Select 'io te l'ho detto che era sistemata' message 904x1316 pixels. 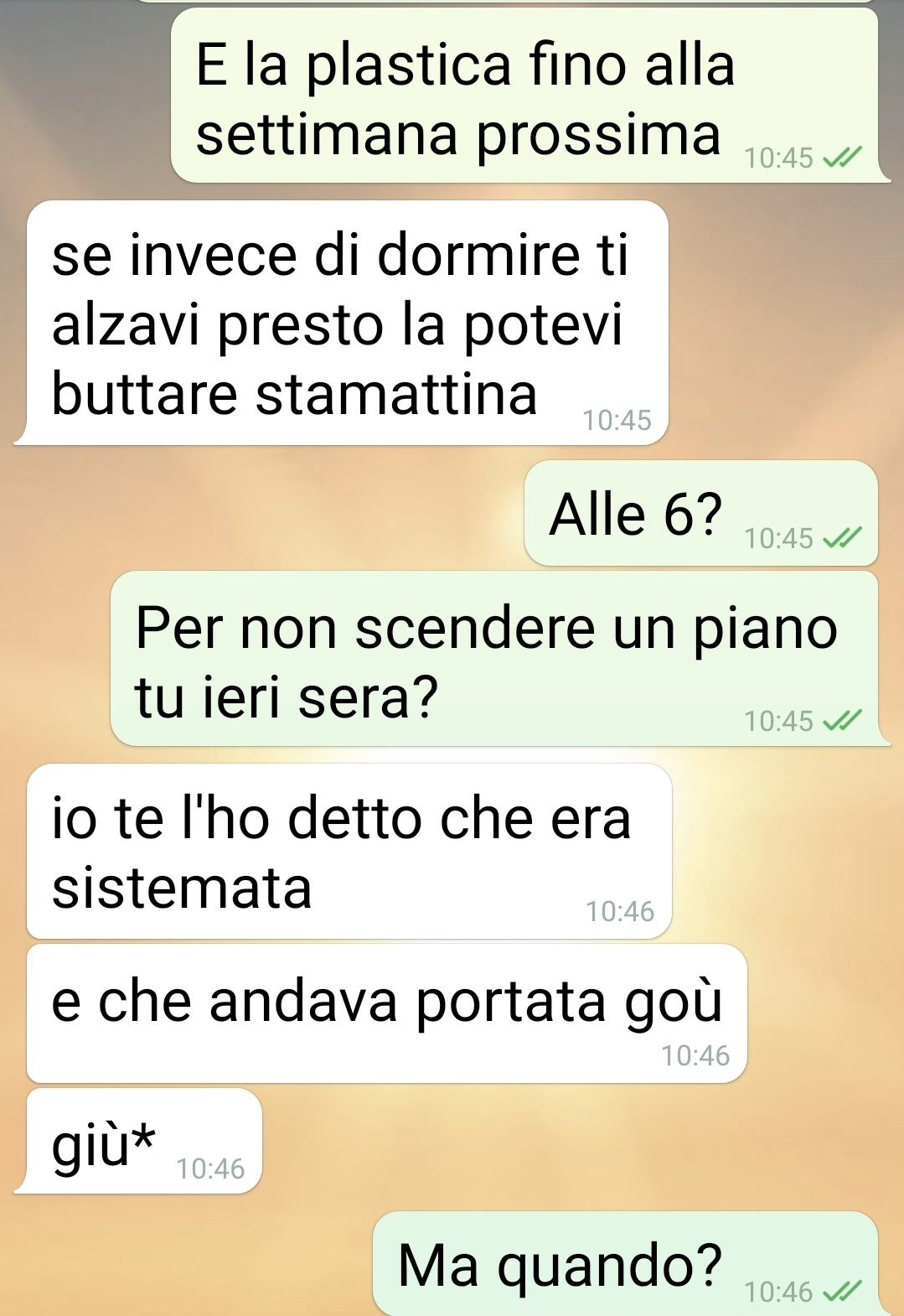[x=349, y=851]
